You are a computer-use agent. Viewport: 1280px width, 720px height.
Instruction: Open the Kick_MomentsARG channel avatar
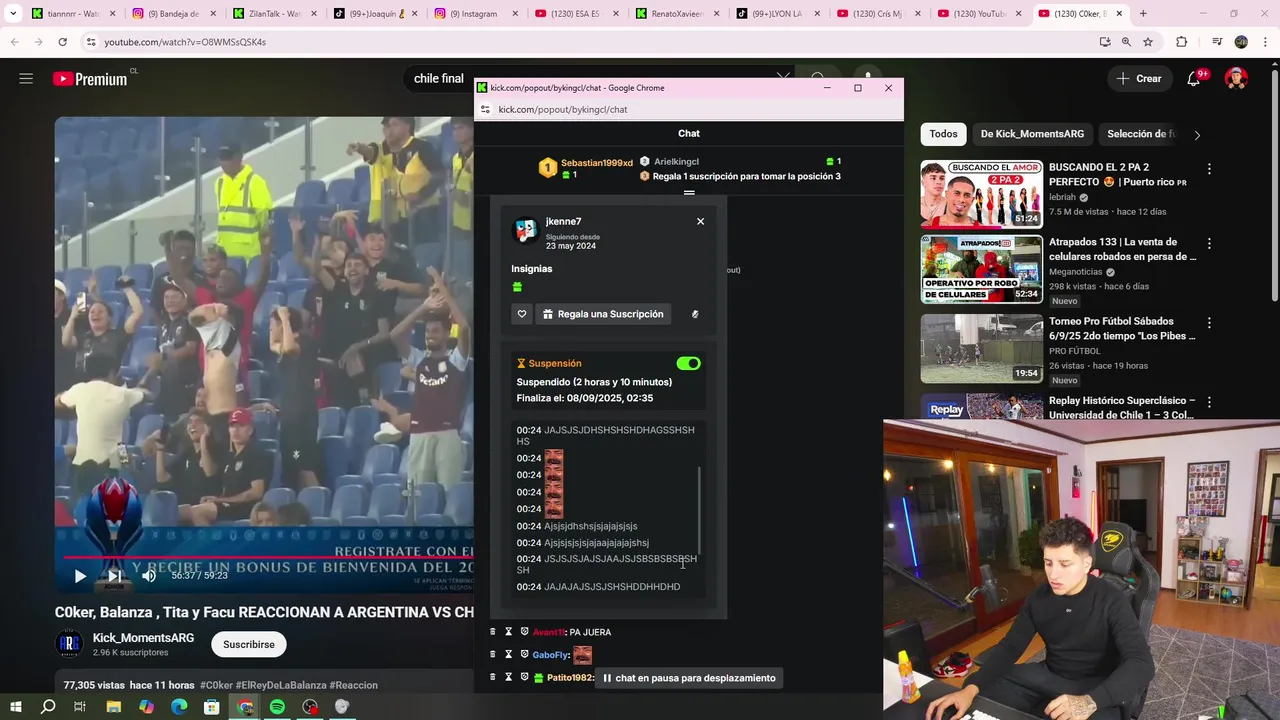pyautogui.click(x=70, y=645)
